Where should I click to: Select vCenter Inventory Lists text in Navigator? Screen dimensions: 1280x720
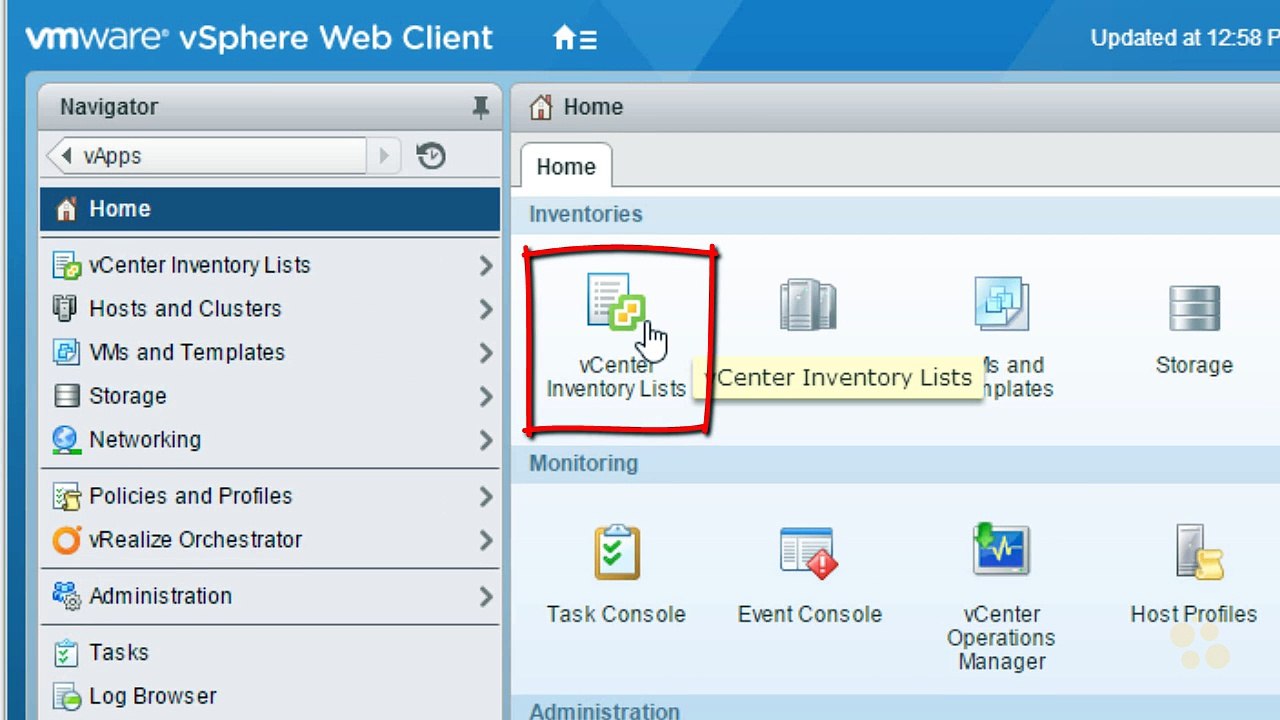pos(200,265)
